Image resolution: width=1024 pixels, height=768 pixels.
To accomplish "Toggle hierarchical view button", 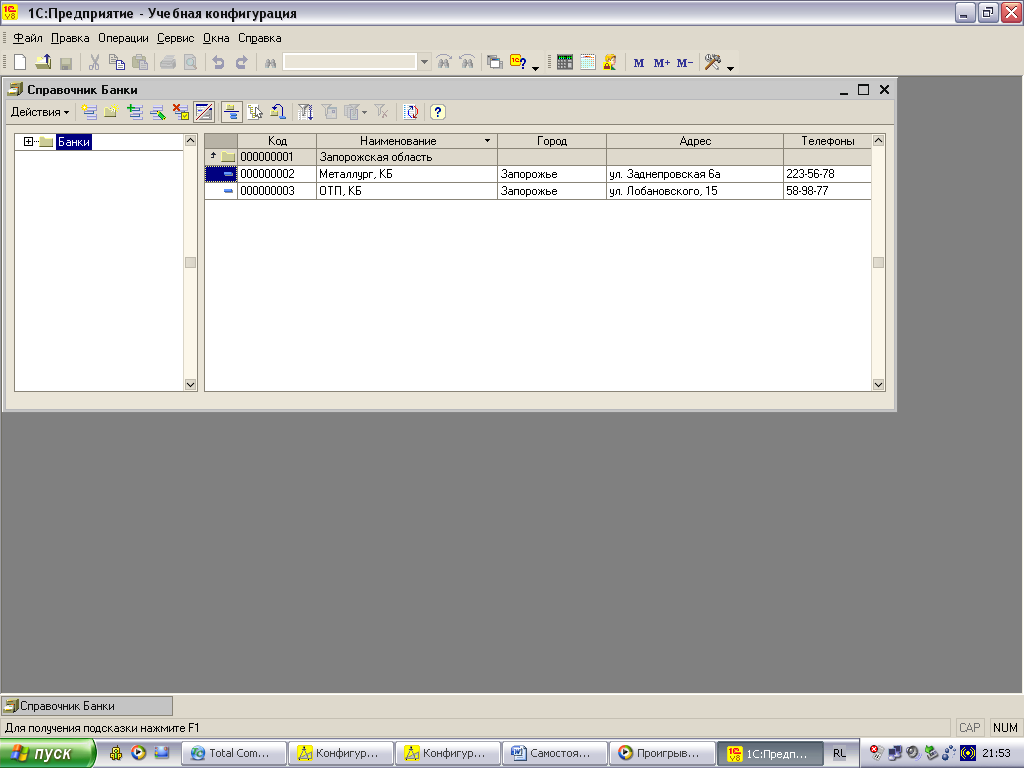I will pos(231,112).
